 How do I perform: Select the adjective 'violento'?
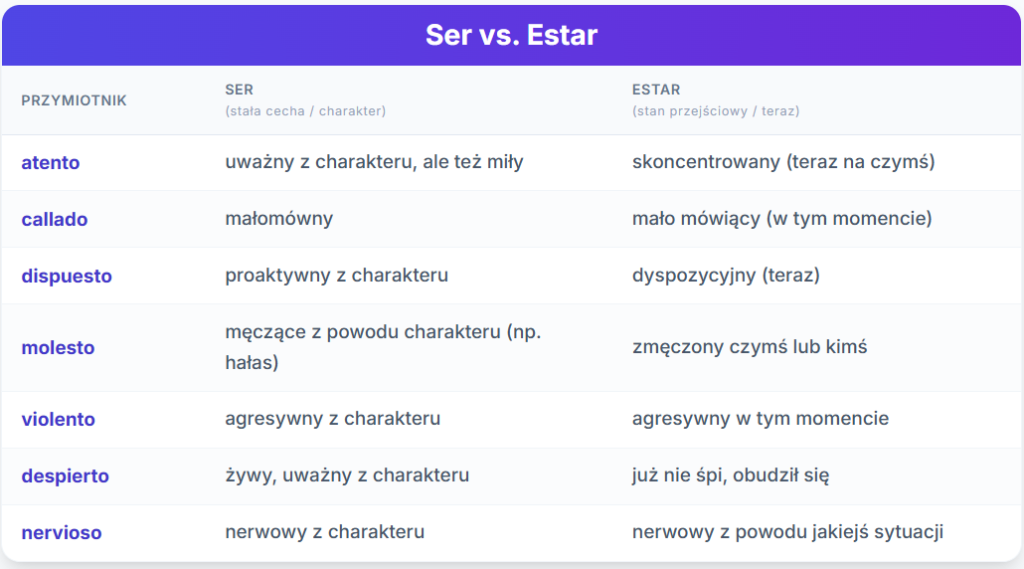pos(58,419)
